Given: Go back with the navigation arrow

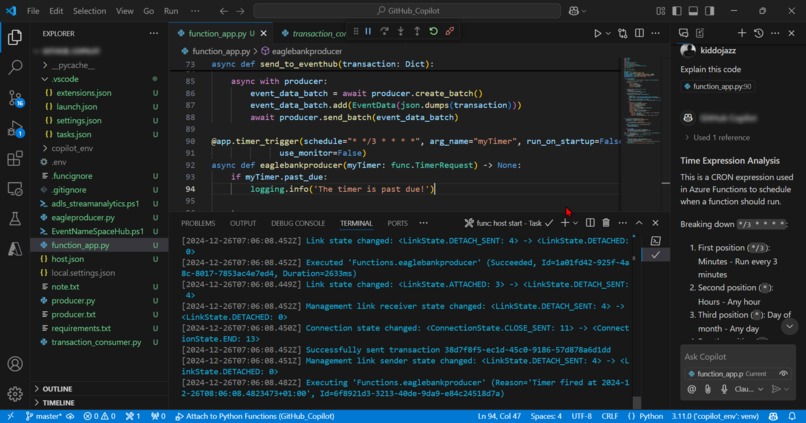Looking at the screenshot, I should [x=224, y=11].
